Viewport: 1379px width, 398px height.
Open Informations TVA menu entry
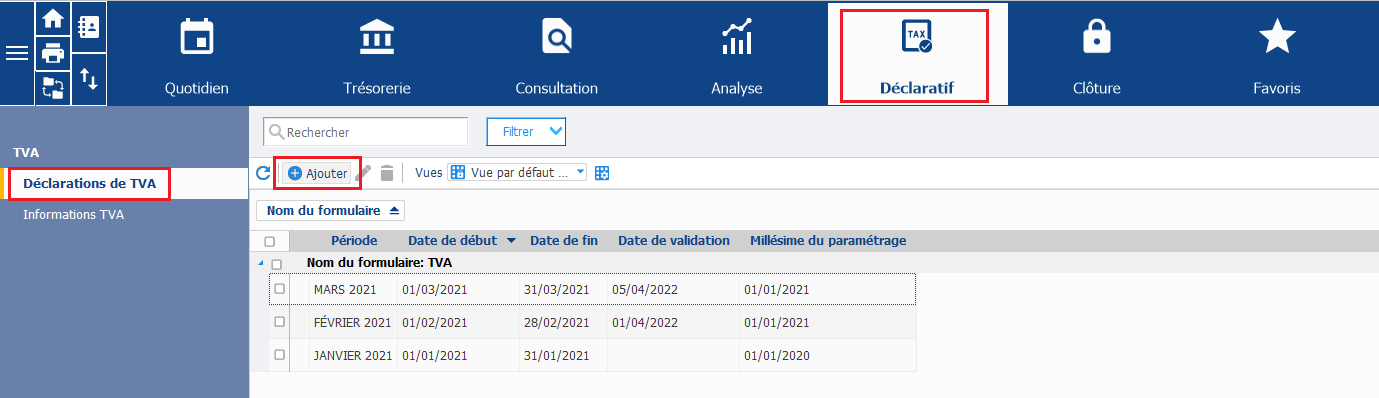73,214
